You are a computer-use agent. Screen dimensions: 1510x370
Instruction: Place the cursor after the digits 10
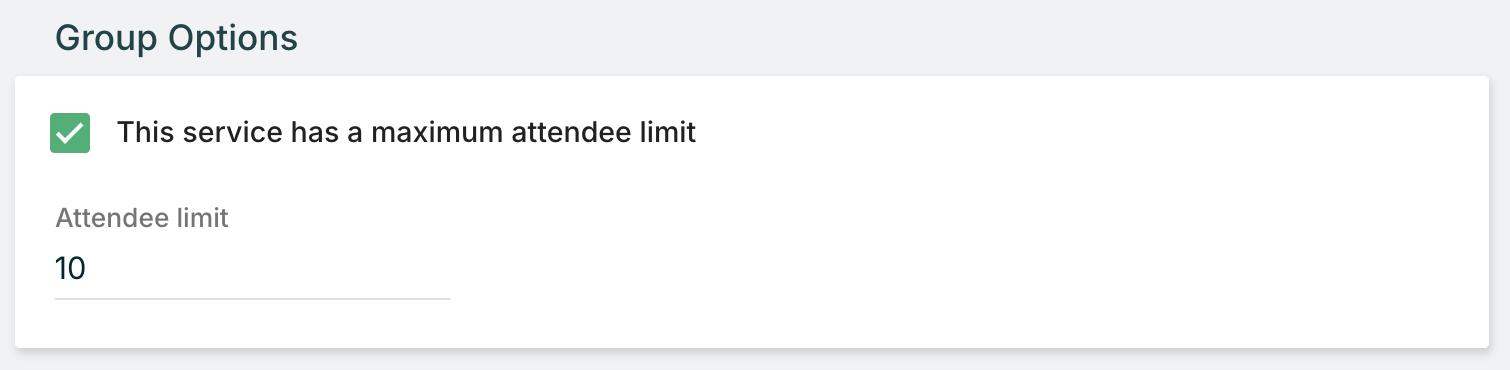coord(89,269)
